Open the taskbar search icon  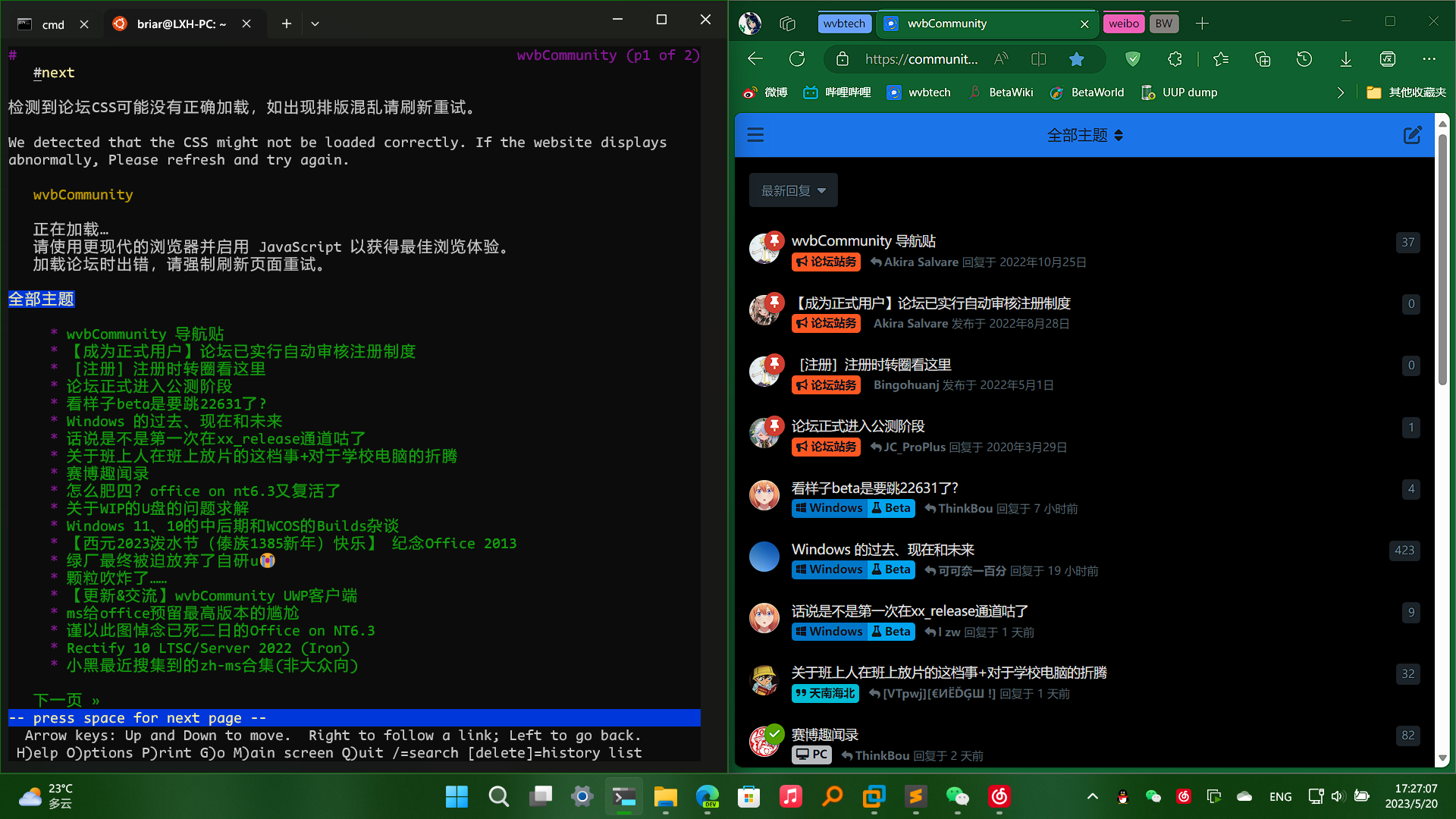coord(498,797)
